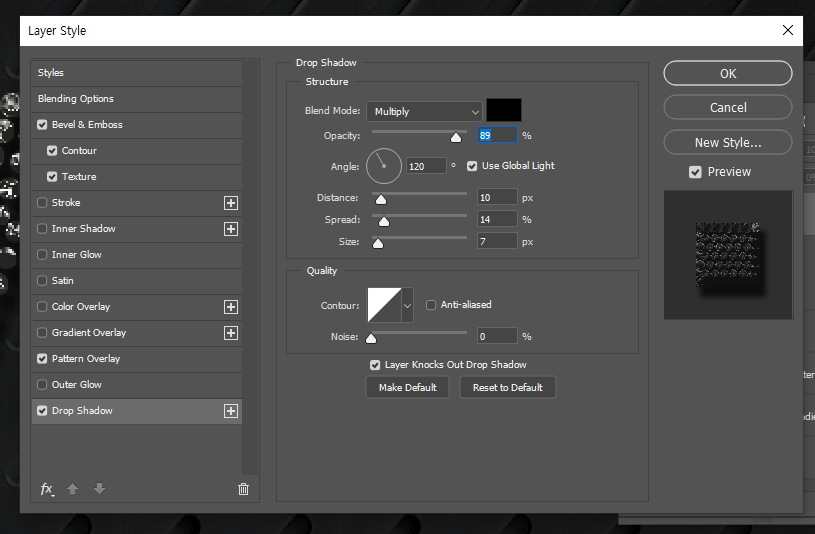Confirm with the OK button
Screen dimensions: 815x534
coord(728,73)
